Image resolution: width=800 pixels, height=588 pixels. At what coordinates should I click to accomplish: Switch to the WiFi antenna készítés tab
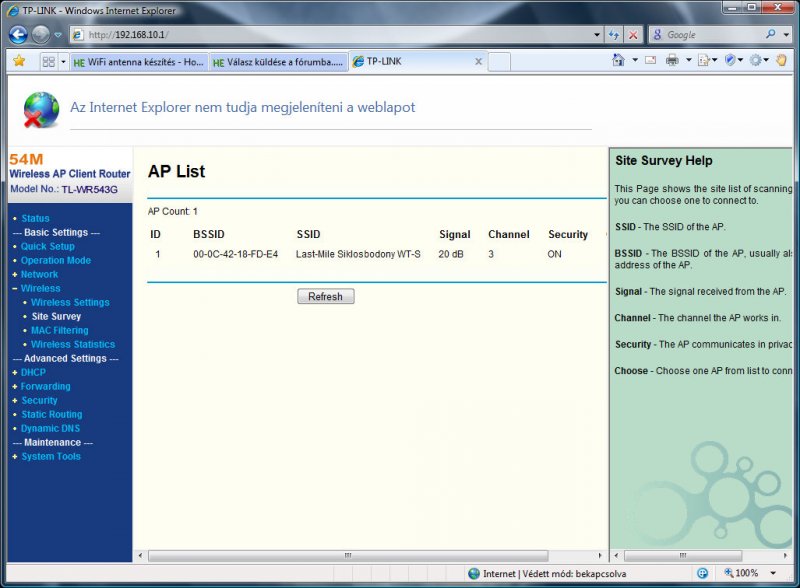point(139,62)
